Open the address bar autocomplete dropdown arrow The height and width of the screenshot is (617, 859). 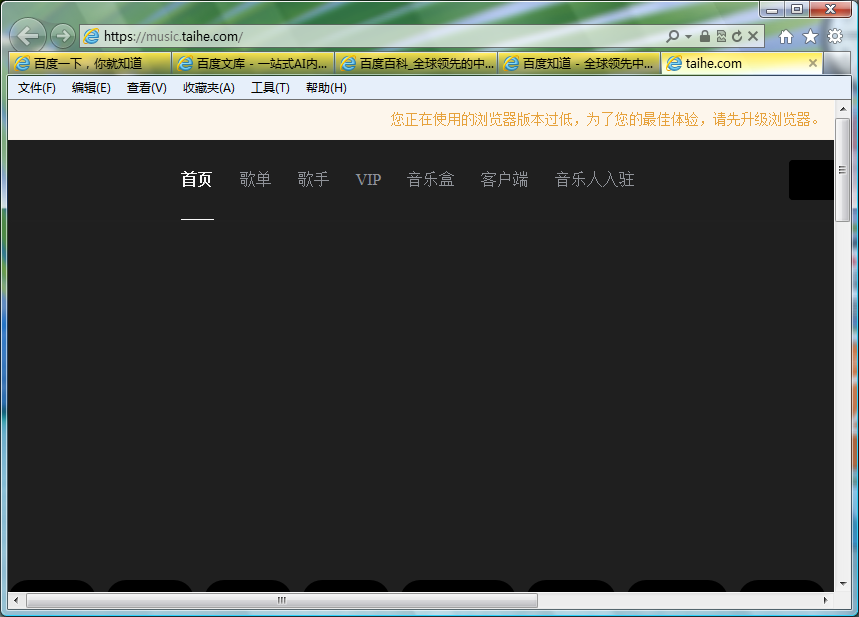[x=689, y=36]
